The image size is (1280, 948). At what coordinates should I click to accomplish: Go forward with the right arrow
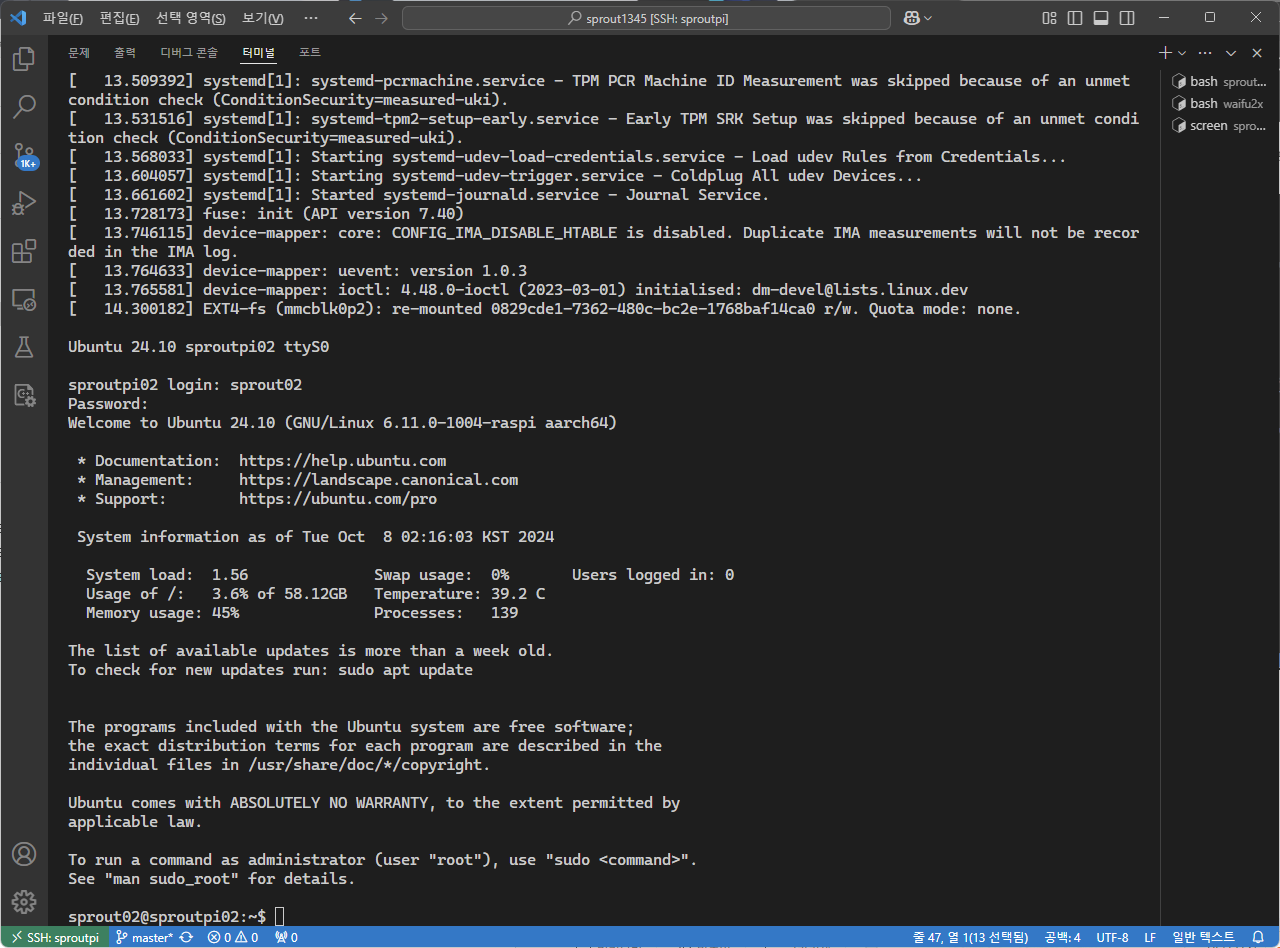tap(381, 18)
